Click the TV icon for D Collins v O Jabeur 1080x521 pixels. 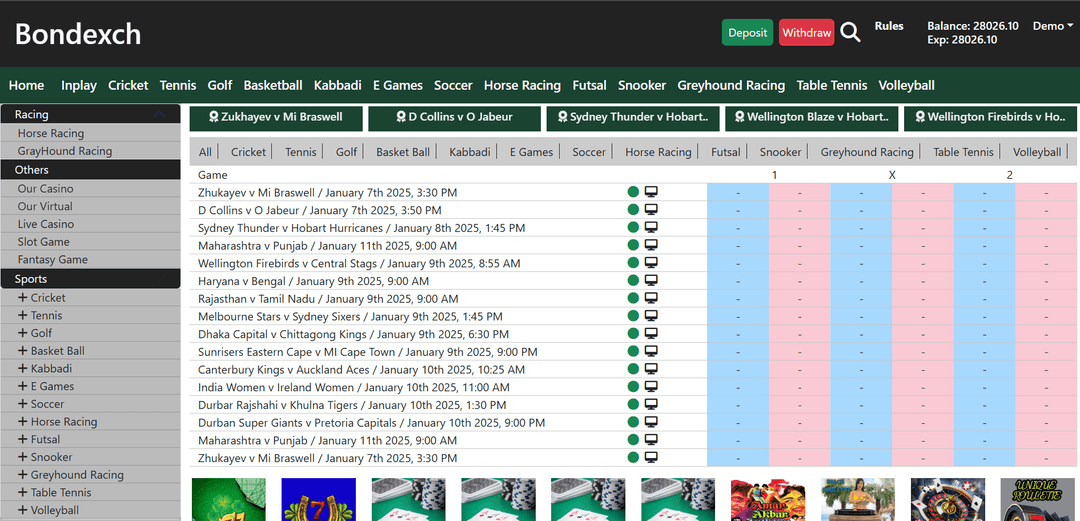[651, 210]
